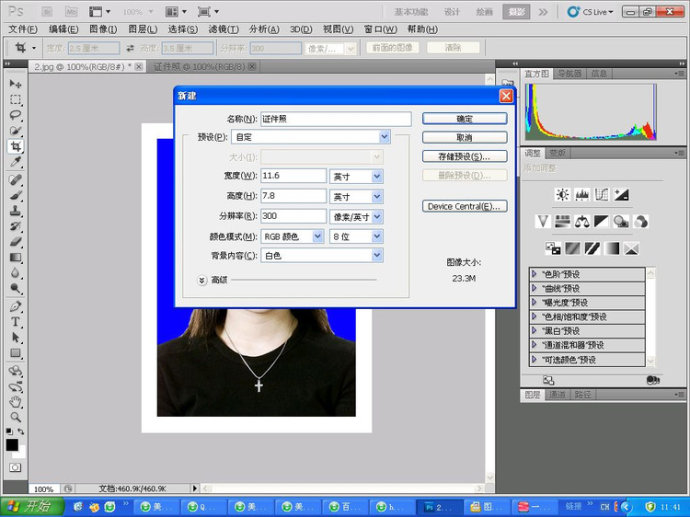This screenshot has height=517, width=690.
Task: Click the 确定 button in dialog
Action: (x=464, y=118)
